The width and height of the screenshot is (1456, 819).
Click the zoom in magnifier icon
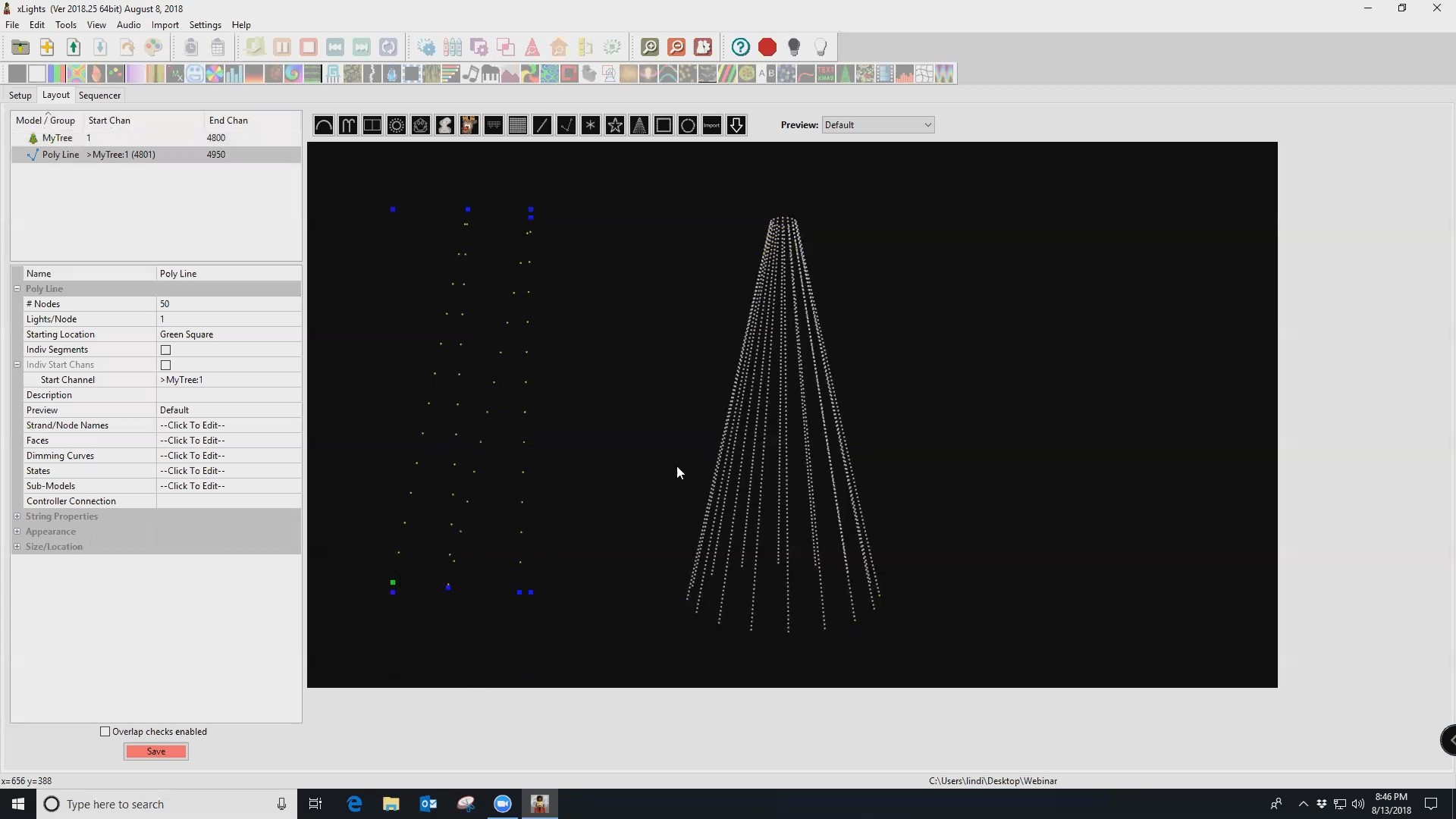650,47
